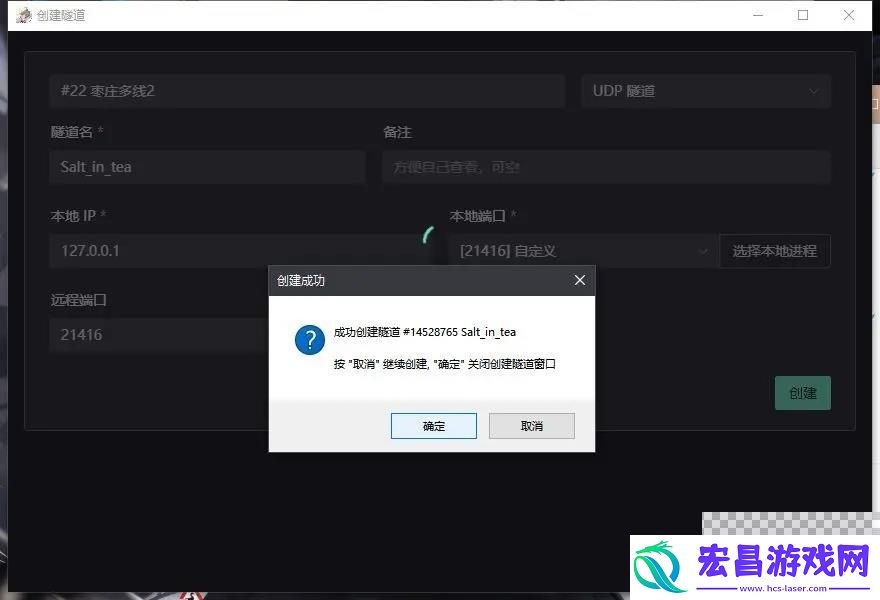880x600 pixels.
Task: Maximize the 创建隧道 window
Action: click(x=803, y=15)
